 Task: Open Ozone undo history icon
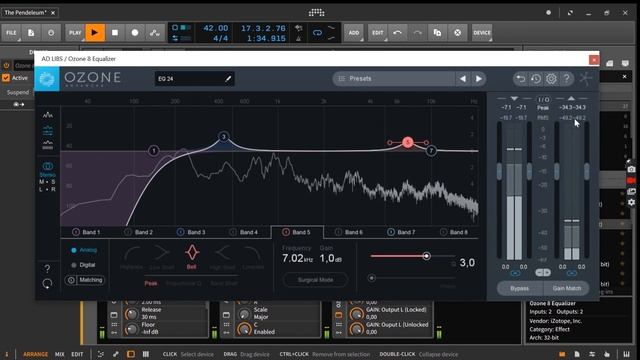pyautogui.click(x=536, y=78)
